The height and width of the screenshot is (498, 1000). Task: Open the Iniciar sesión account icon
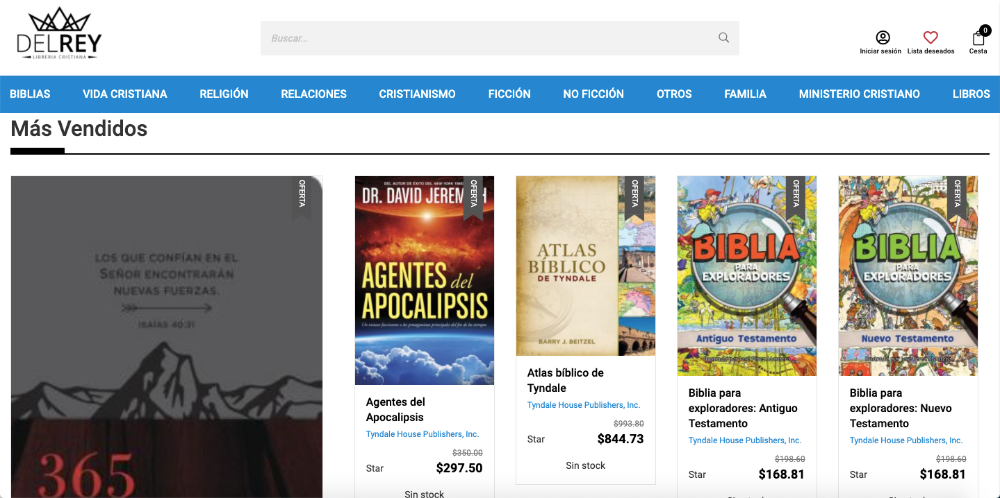click(x=882, y=38)
